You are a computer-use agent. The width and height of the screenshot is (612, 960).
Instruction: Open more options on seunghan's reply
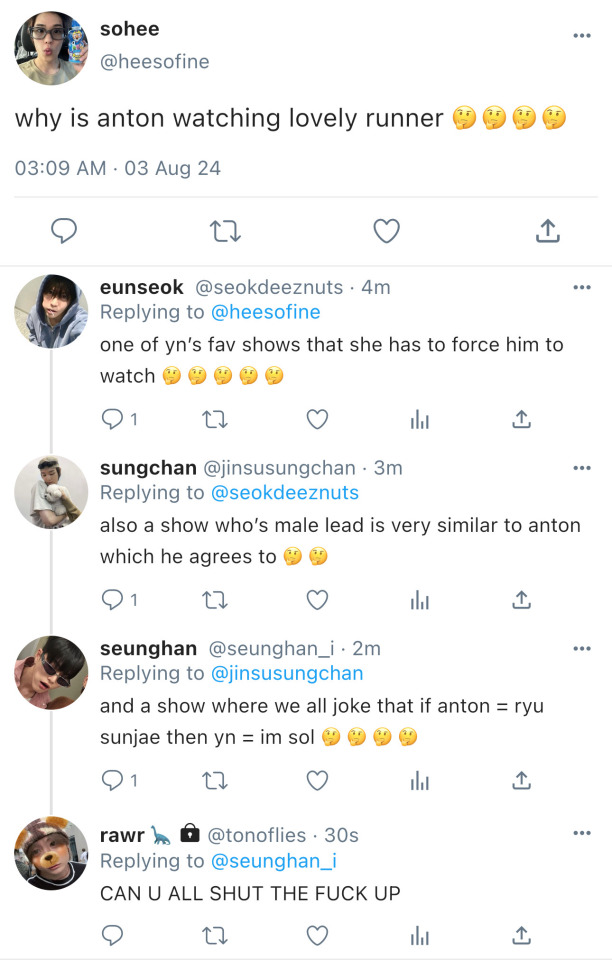[x=582, y=648]
